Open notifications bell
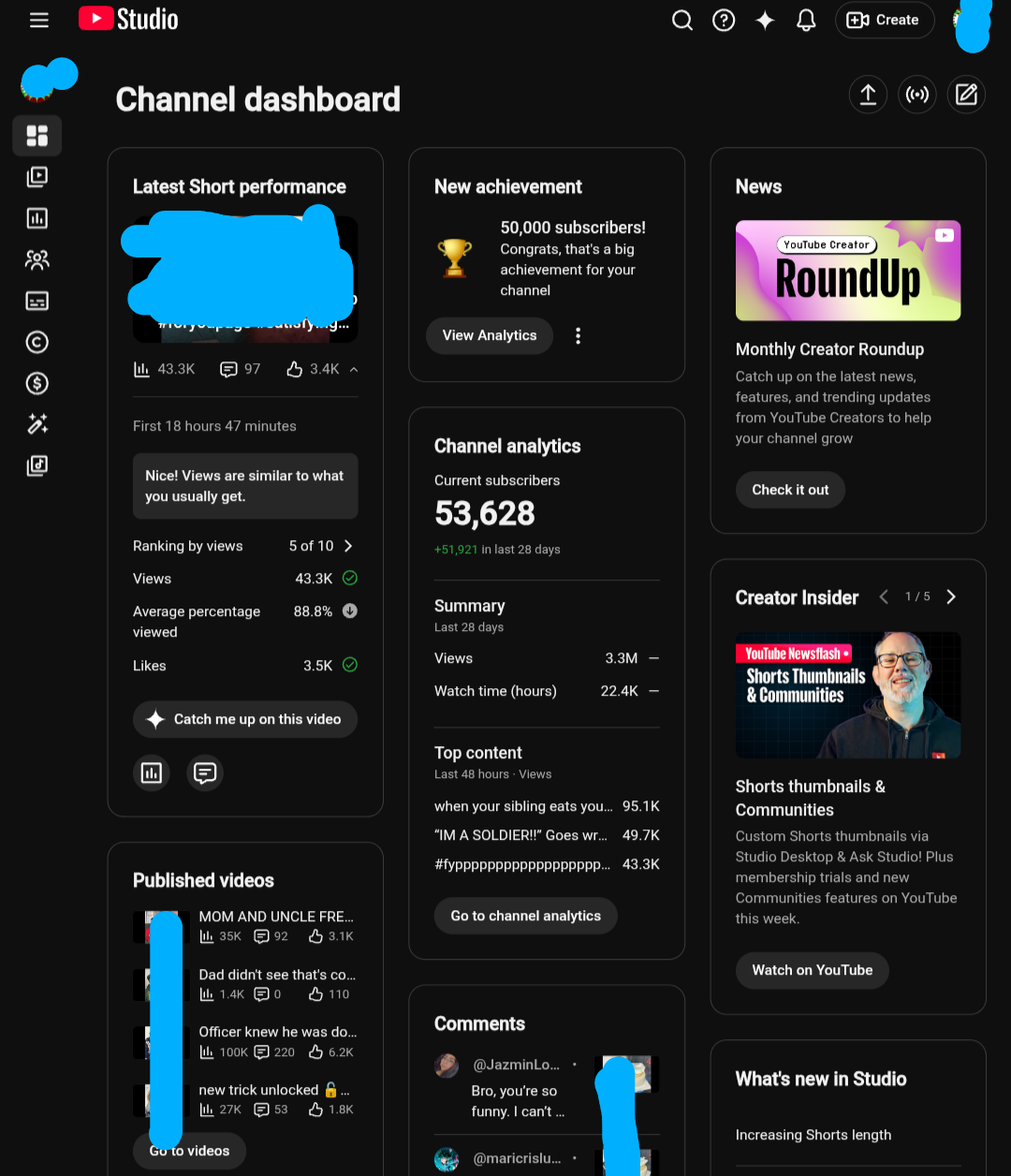The height and width of the screenshot is (1176, 1011). pyautogui.click(x=806, y=20)
